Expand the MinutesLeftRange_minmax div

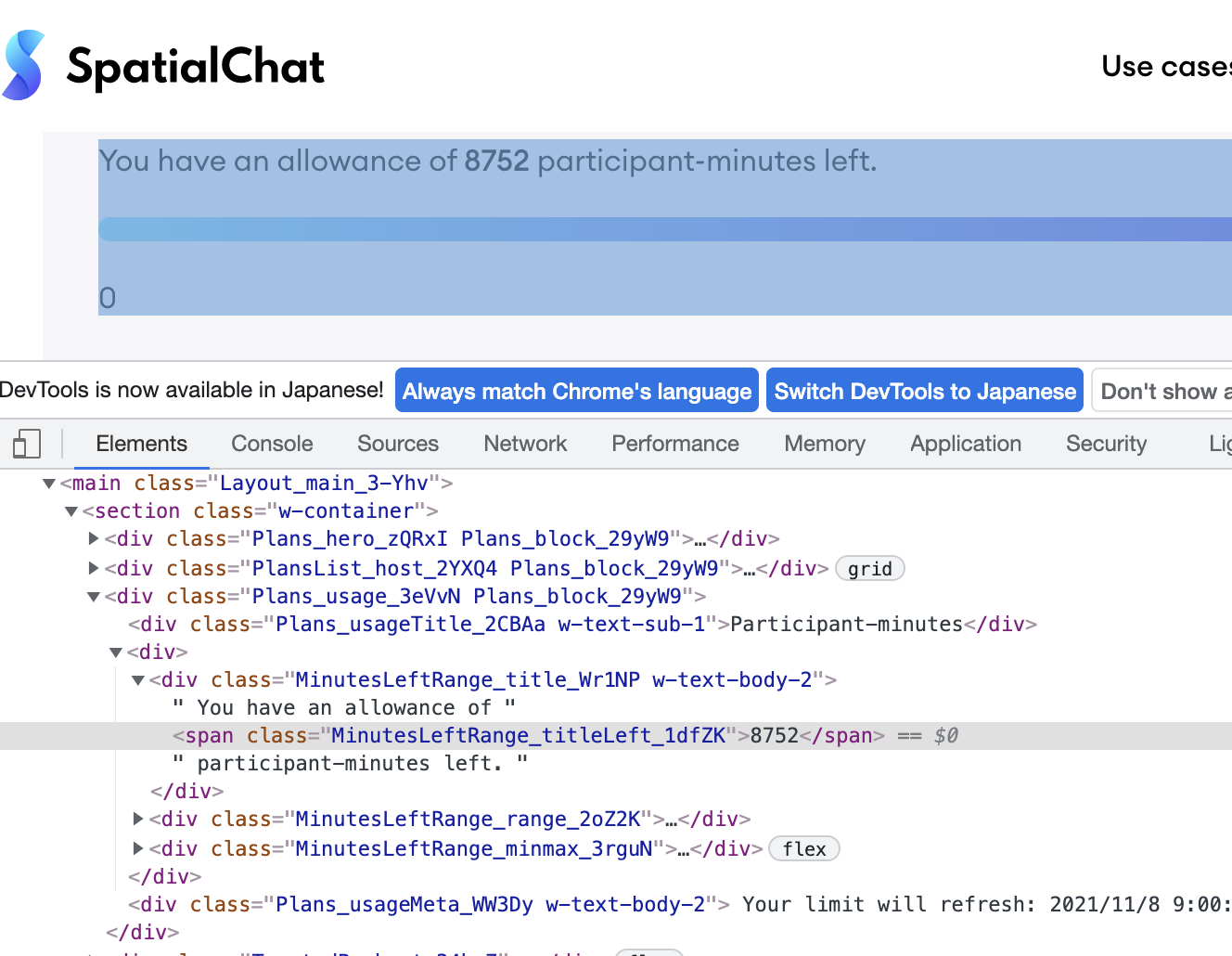[138, 848]
